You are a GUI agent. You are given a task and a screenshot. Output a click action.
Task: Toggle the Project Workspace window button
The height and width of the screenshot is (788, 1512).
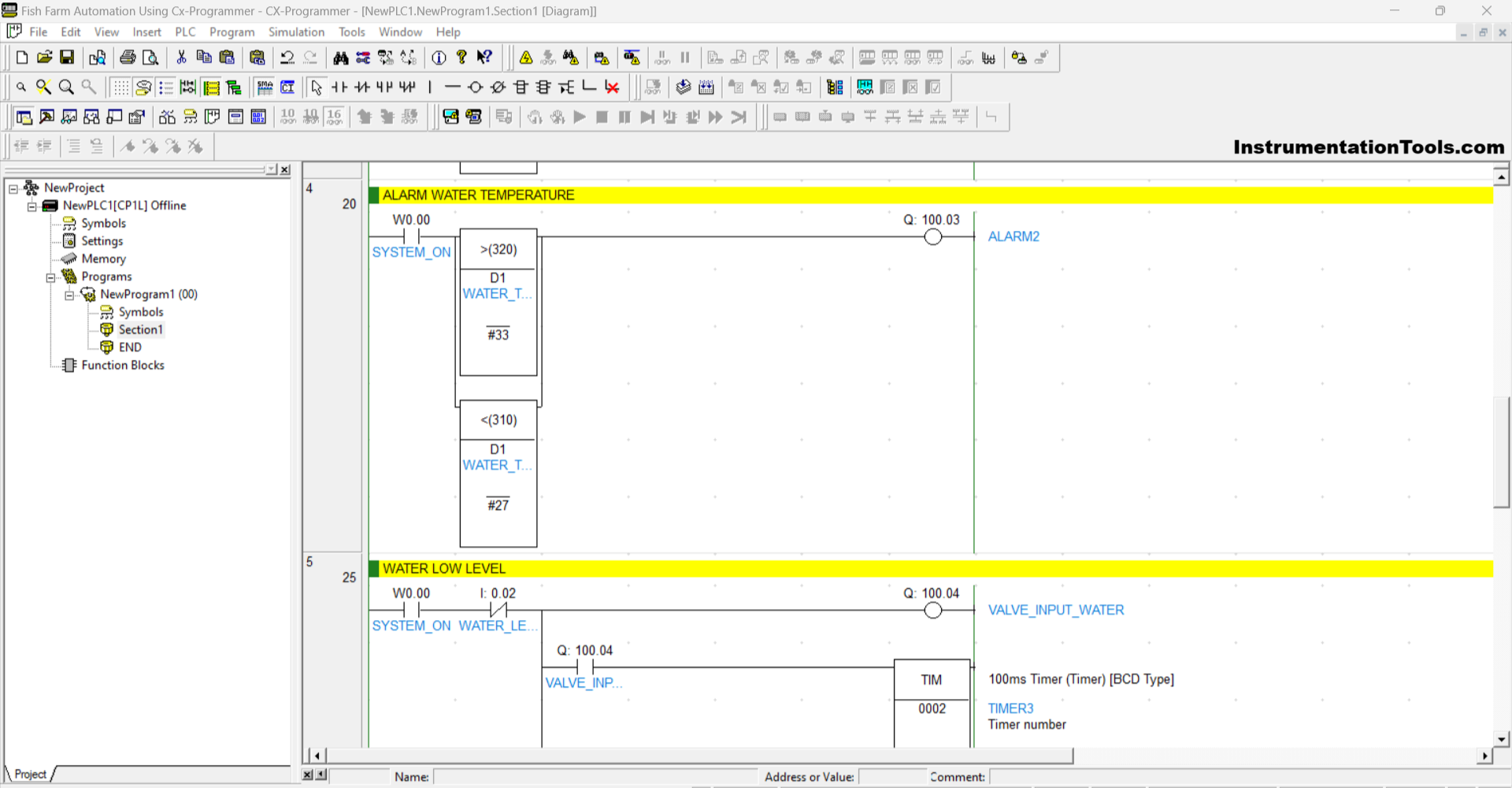tap(24, 117)
